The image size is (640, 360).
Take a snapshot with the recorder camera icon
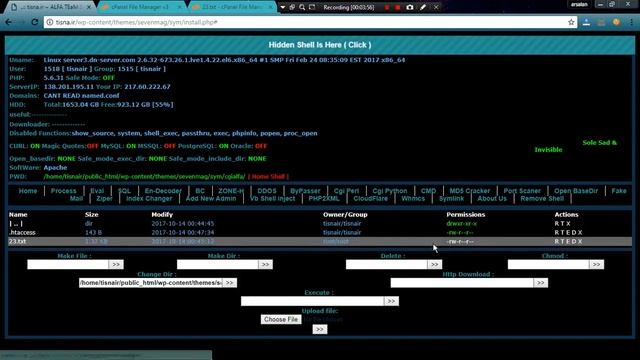(x=410, y=7)
